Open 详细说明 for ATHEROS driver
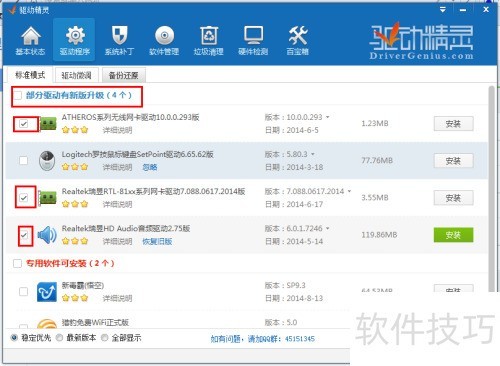500x366 pixels. point(117,130)
